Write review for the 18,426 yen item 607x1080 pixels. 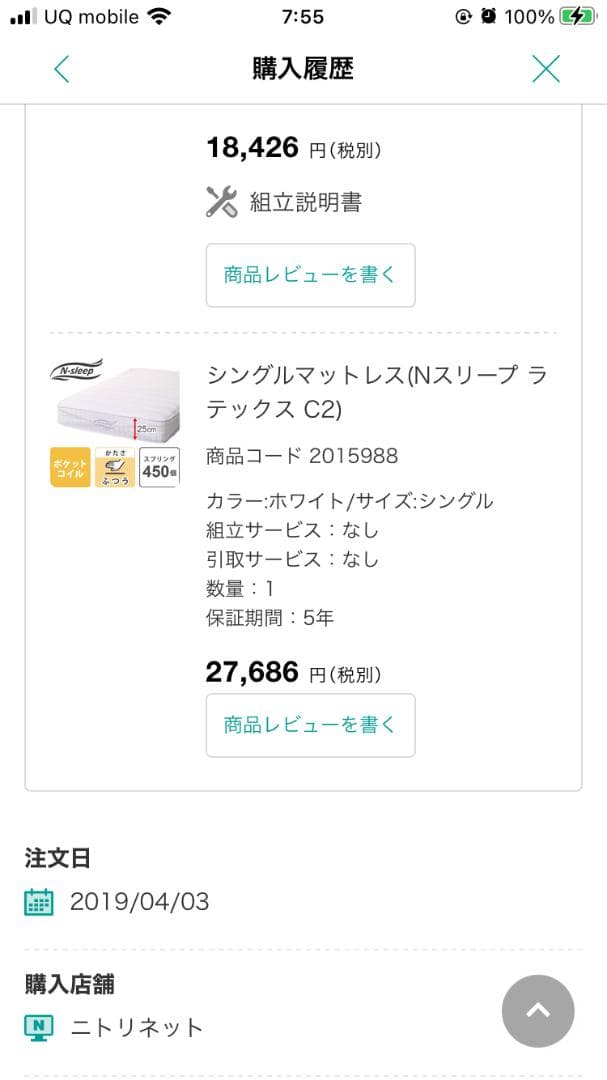310,275
